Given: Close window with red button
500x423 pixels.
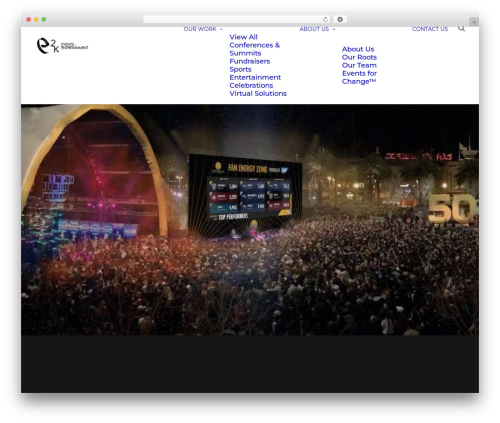Looking at the screenshot, I should tap(29, 19).
